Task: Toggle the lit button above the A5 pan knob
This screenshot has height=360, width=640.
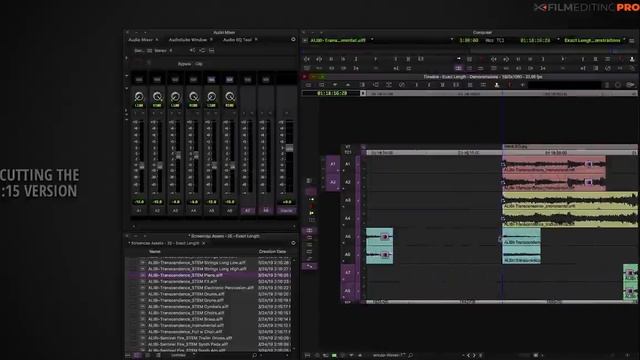Action: tap(211, 80)
